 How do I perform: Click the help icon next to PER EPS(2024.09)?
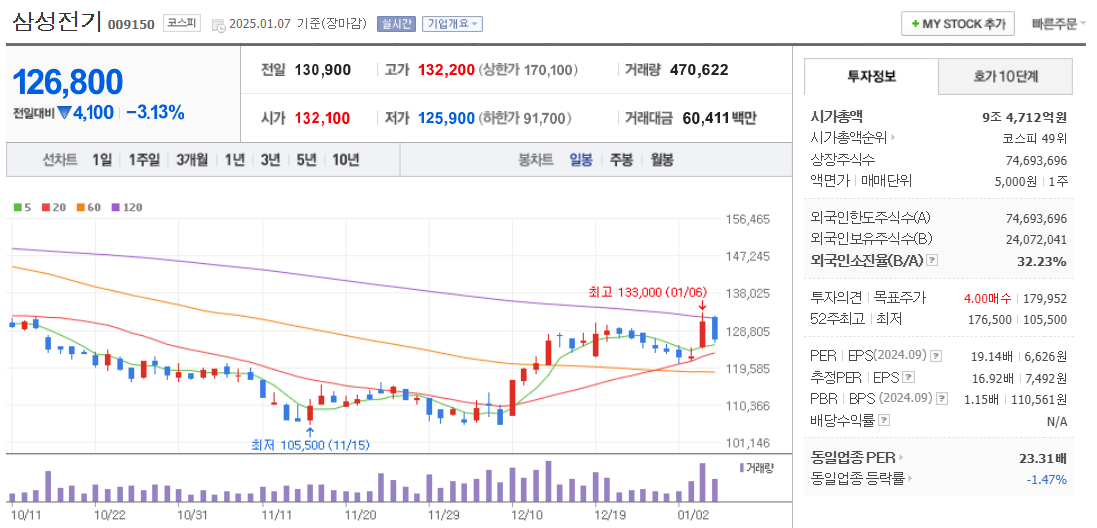point(936,356)
